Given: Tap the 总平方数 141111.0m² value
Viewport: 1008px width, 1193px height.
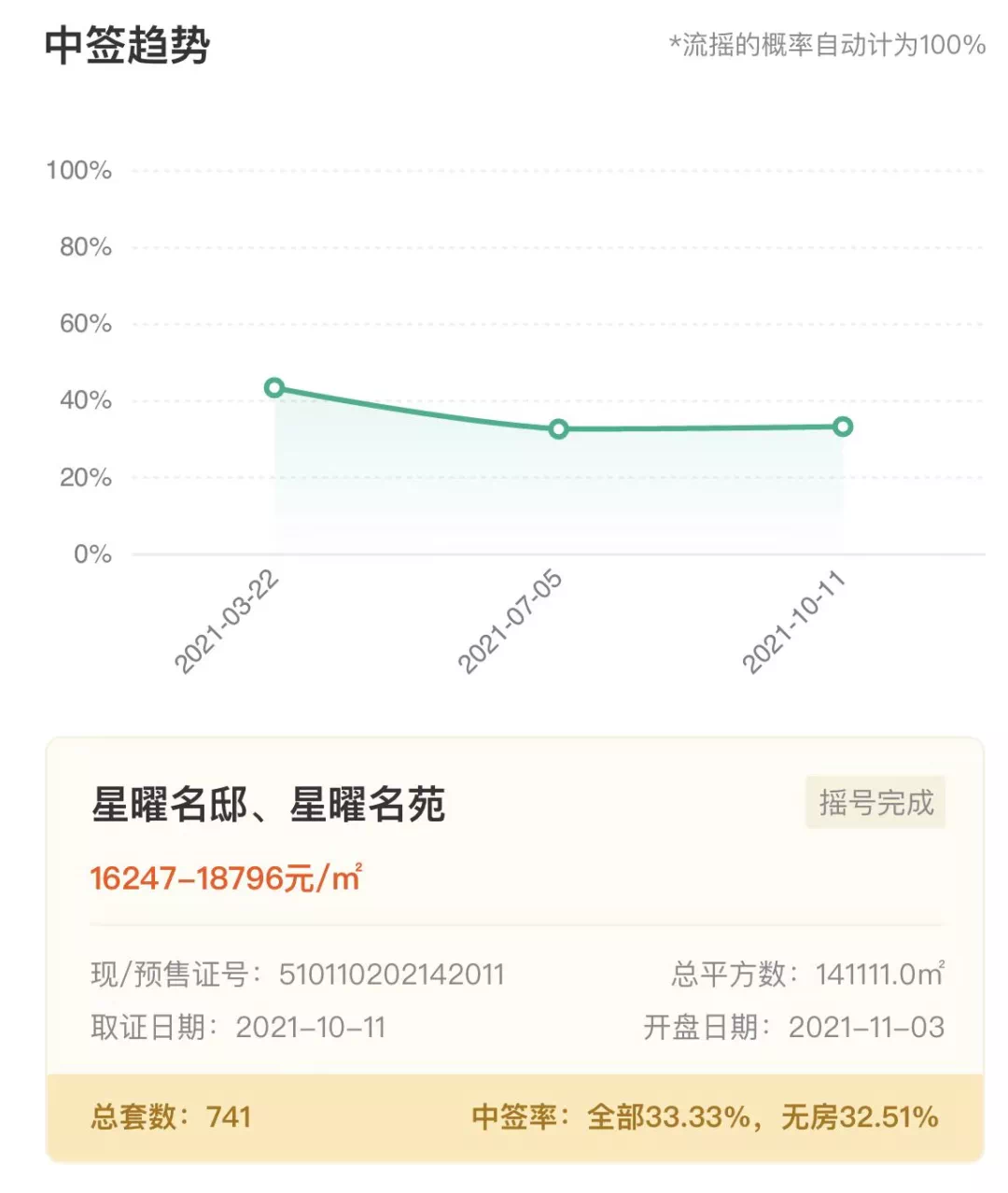Looking at the screenshot, I should pos(879,975).
